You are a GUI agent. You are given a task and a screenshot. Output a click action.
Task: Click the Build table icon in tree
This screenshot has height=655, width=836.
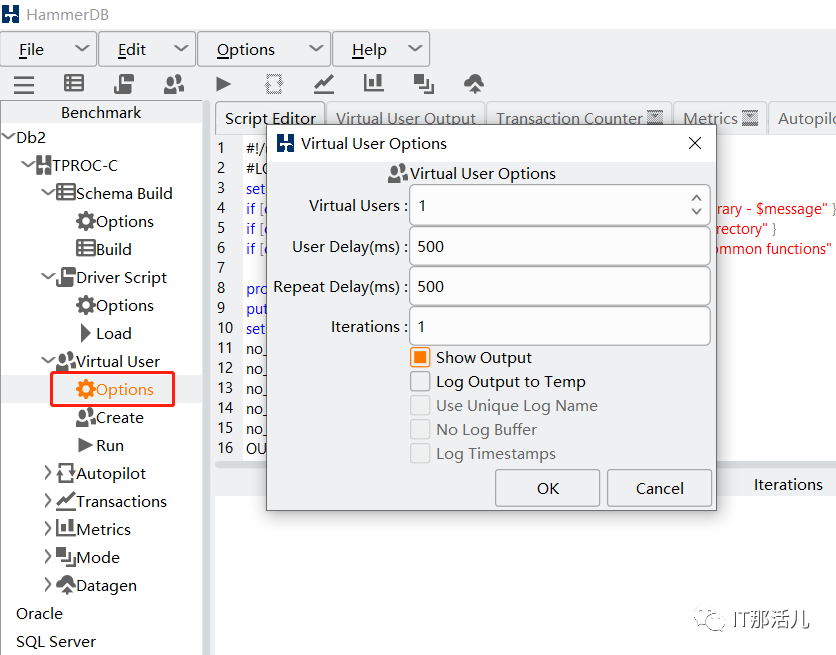85,248
